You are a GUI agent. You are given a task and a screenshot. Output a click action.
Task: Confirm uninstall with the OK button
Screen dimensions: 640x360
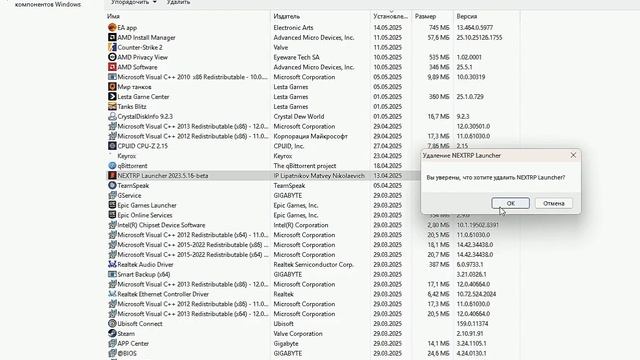(x=510, y=203)
